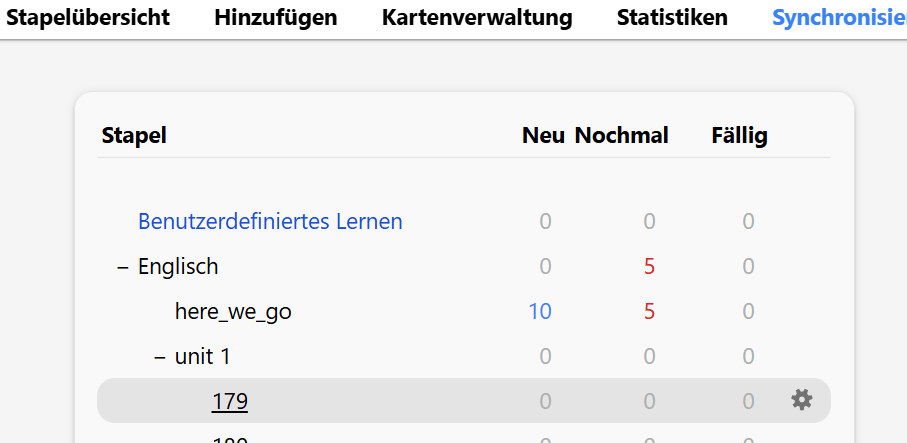Open the Statistiken tab
Screen dimensions: 907x443
(672, 17)
